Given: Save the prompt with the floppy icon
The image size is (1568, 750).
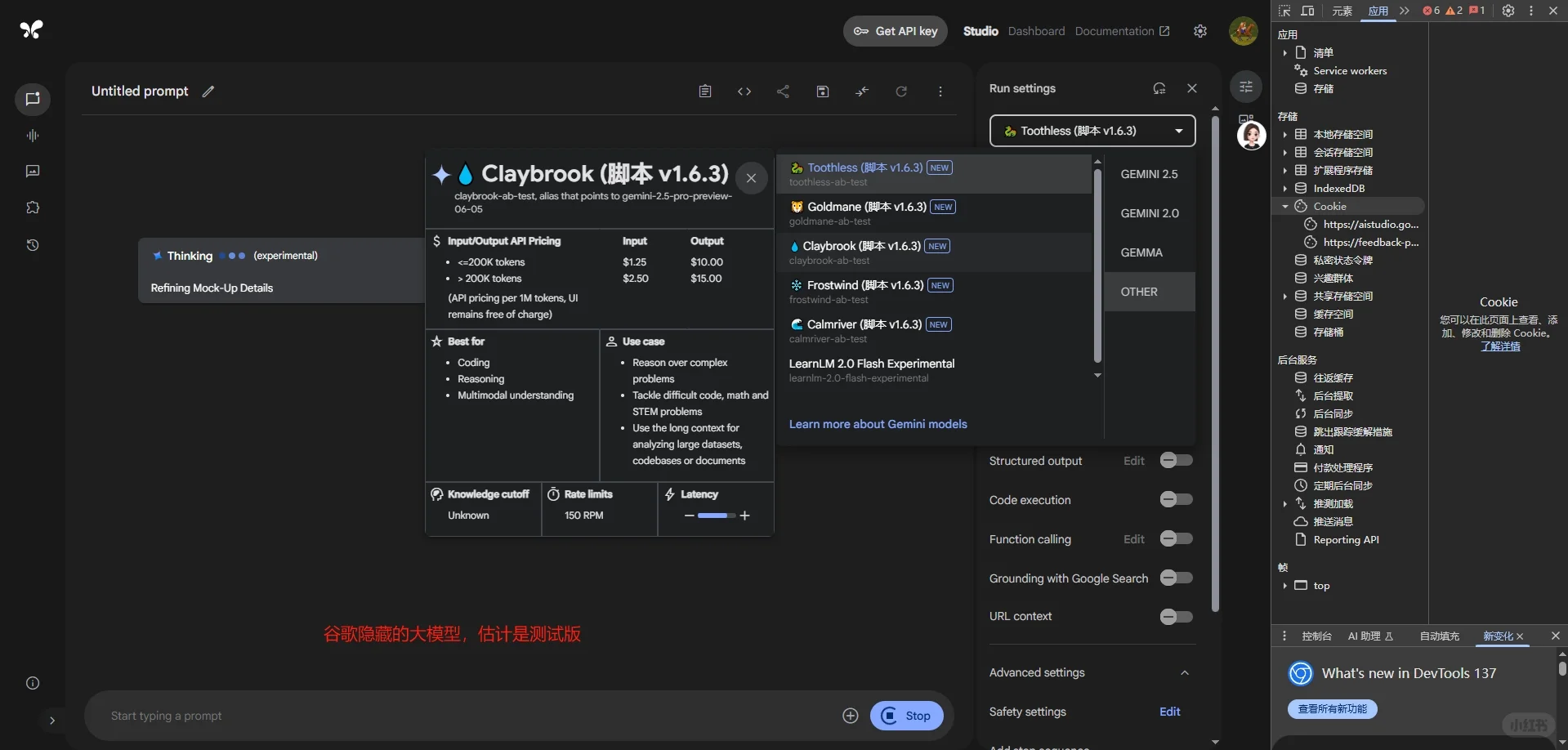Looking at the screenshot, I should [x=823, y=92].
